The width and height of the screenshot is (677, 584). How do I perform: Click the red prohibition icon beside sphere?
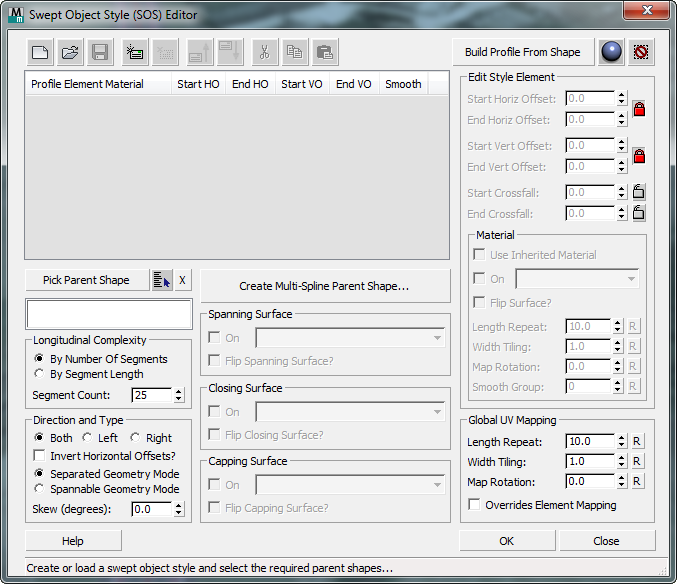pyautogui.click(x=641, y=52)
